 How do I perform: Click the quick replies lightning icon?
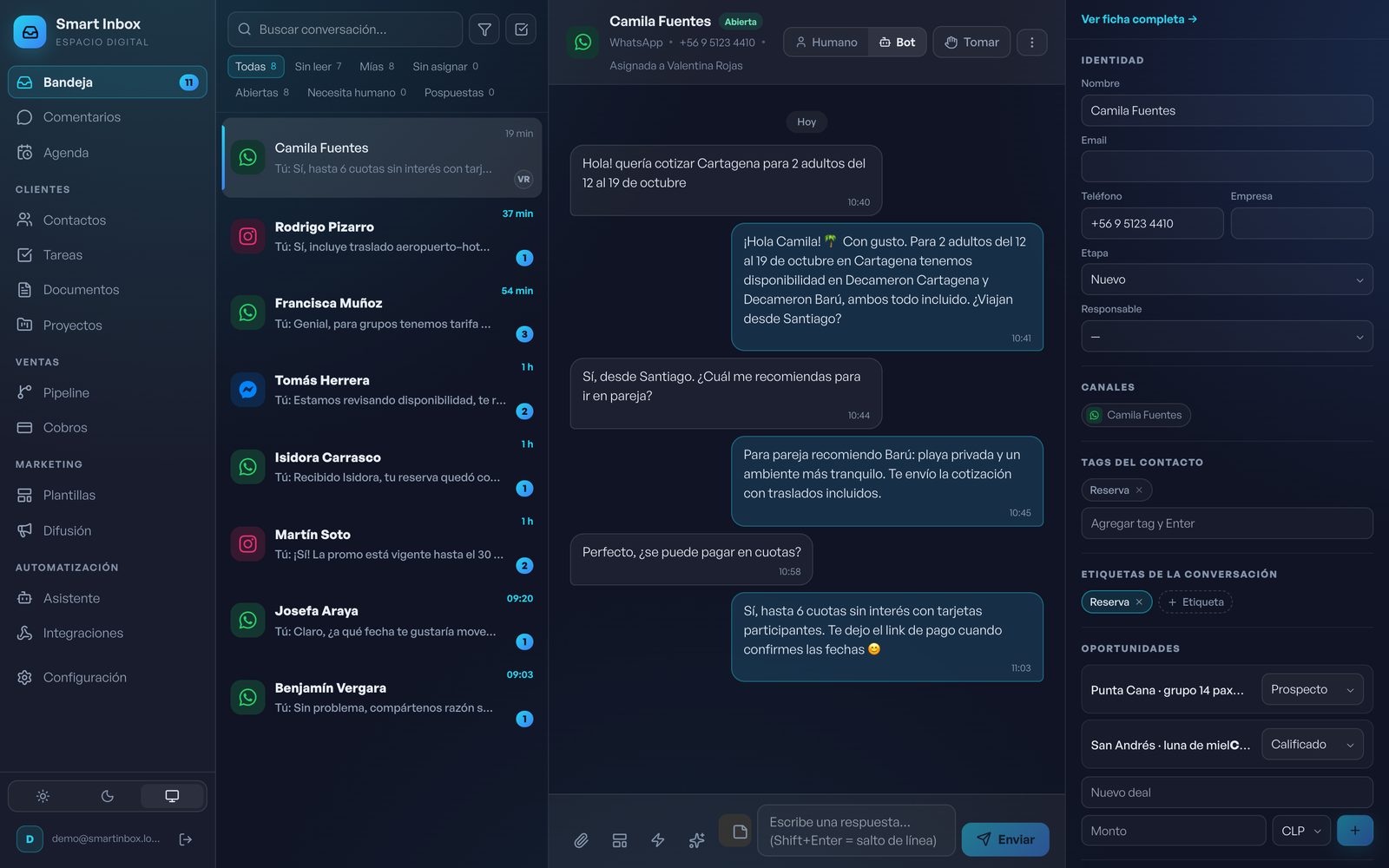point(657,840)
